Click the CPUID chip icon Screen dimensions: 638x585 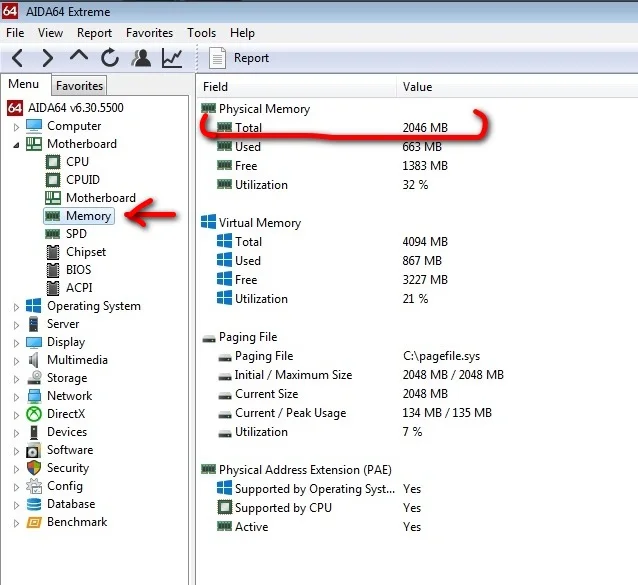click(53, 180)
